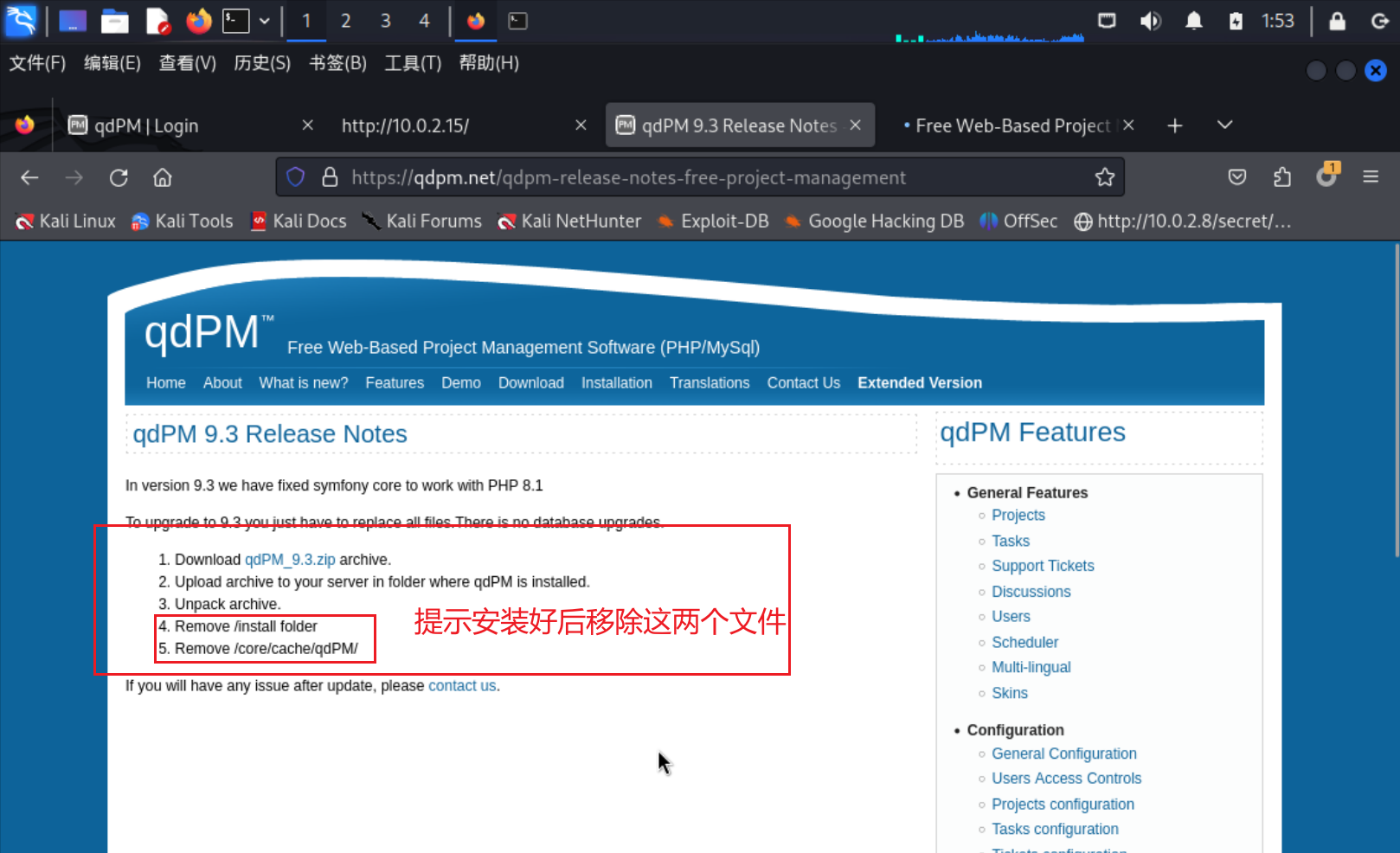1400x853 pixels.
Task: Open the 历史(S) menu
Action: [262, 63]
